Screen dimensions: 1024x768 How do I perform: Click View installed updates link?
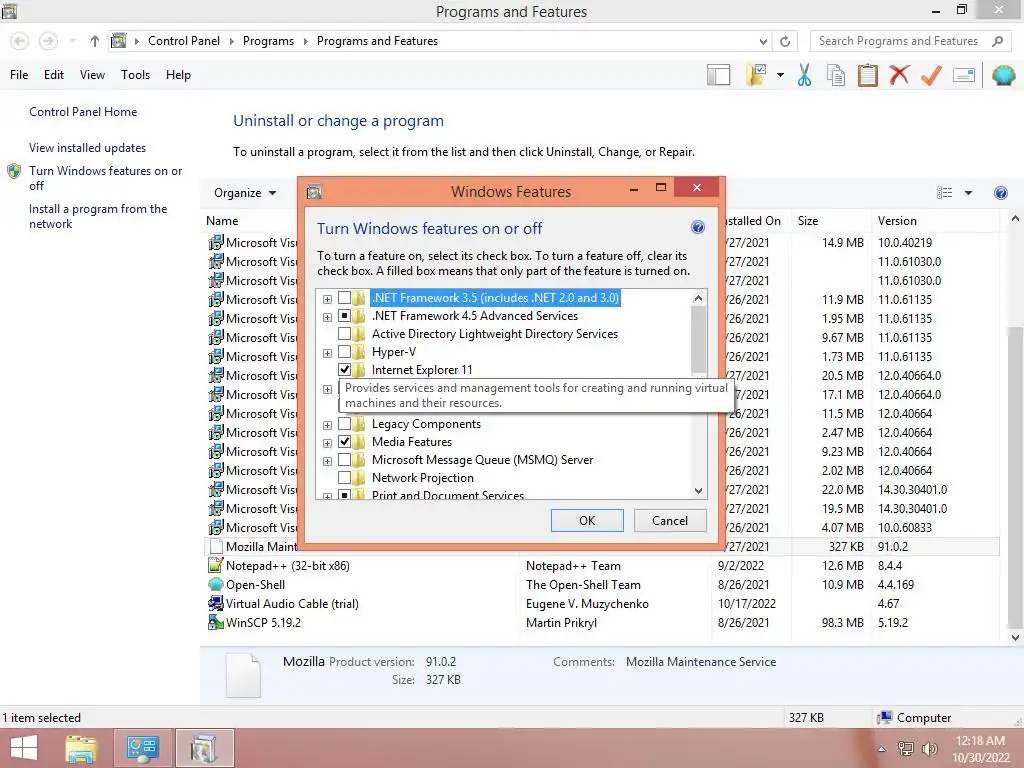pyautogui.click(x=88, y=148)
